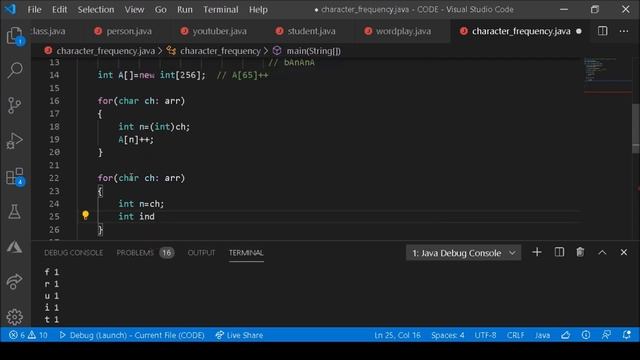Switch to the youtuber.java tab
This screenshot has height=360, width=640.
[x=214, y=31]
